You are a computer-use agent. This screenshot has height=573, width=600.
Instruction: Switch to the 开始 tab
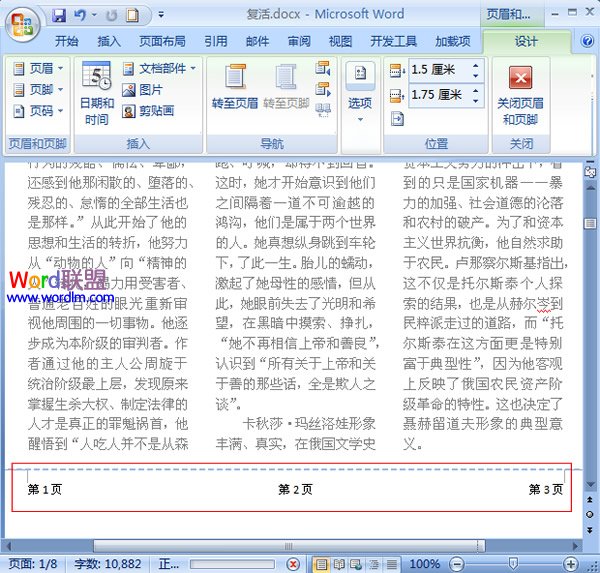tap(67, 41)
